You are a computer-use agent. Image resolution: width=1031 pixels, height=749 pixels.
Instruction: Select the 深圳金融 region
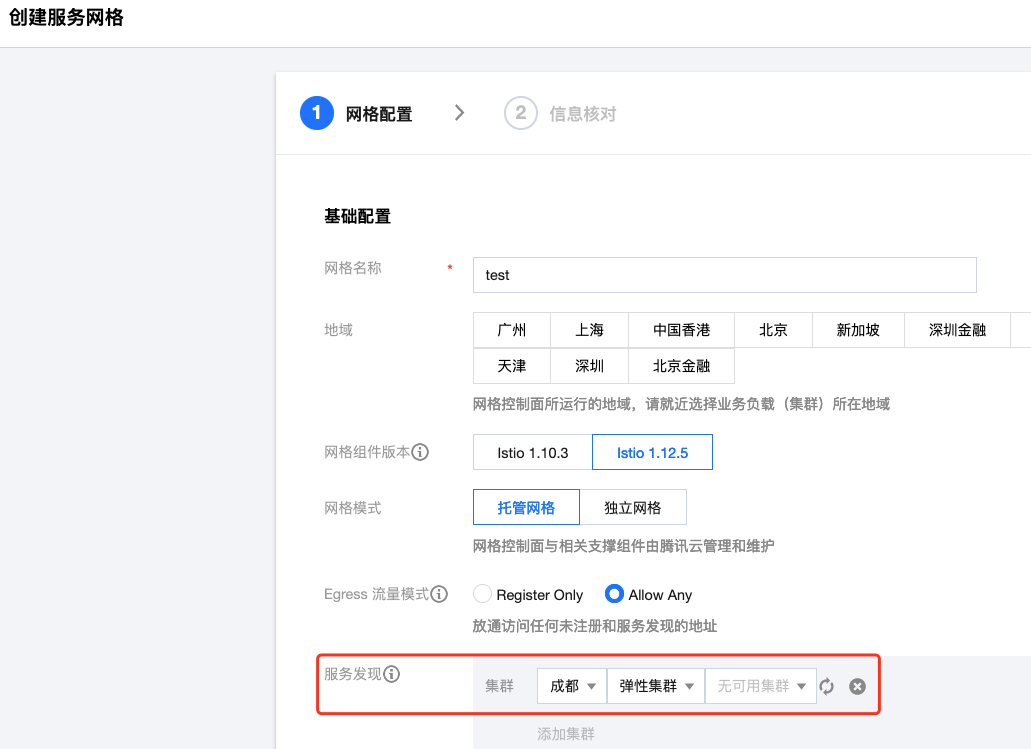click(957, 330)
